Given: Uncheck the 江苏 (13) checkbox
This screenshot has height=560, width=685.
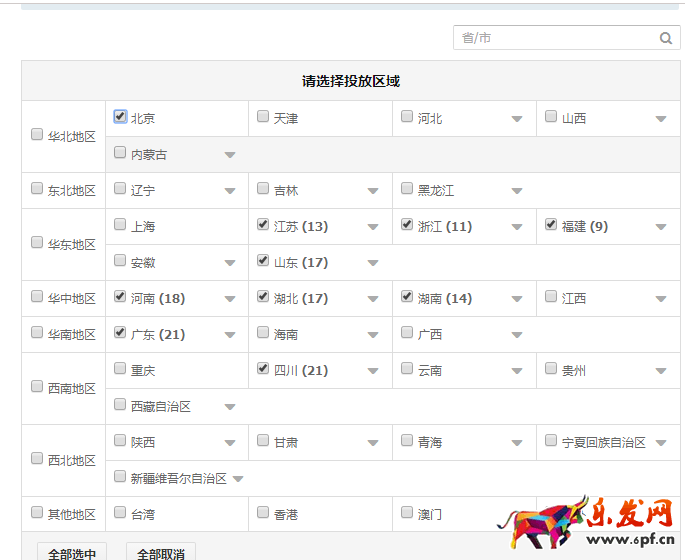Looking at the screenshot, I should point(264,224).
